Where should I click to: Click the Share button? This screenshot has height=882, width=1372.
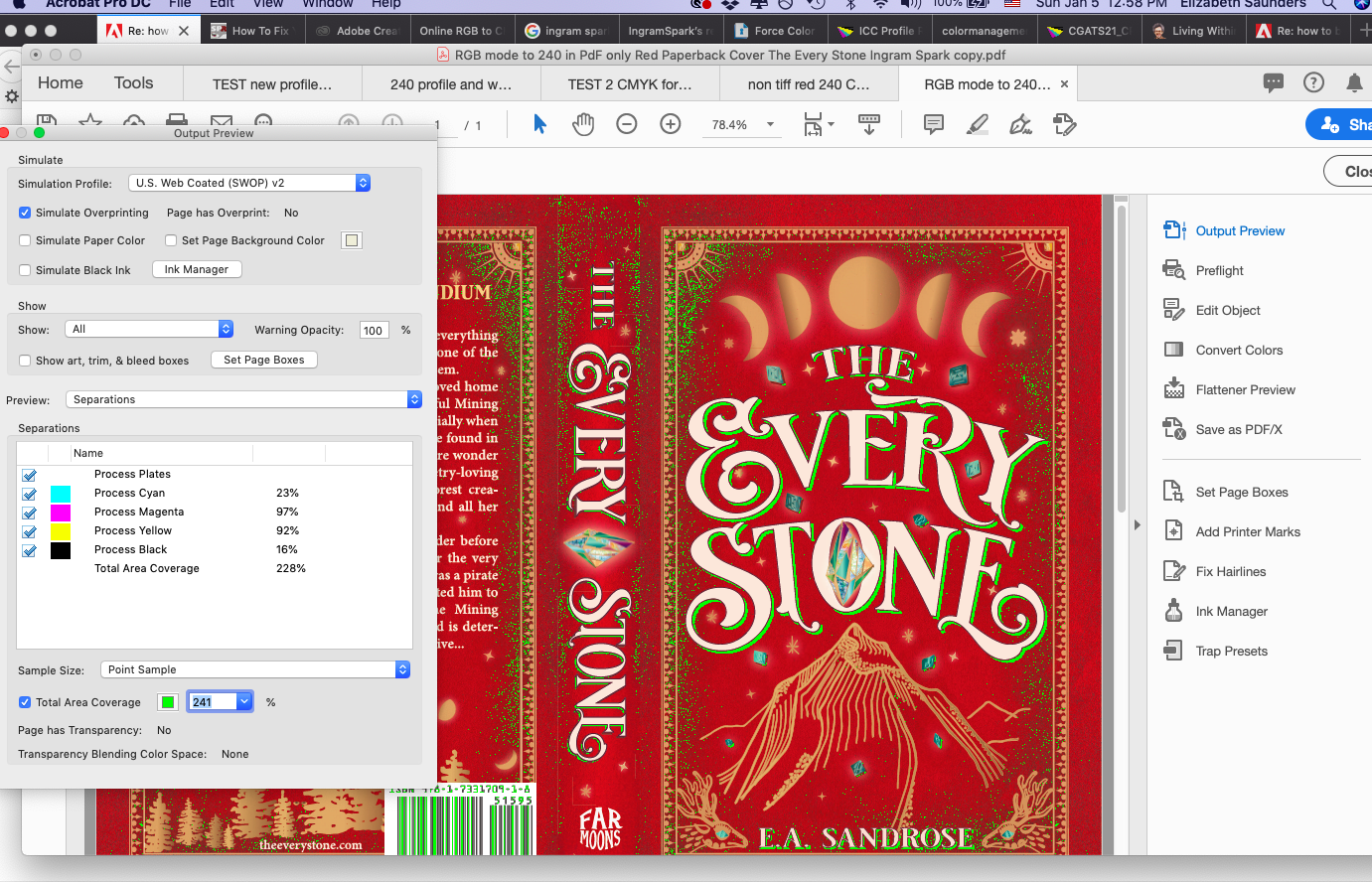pyautogui.click(x=1340, y=124)
